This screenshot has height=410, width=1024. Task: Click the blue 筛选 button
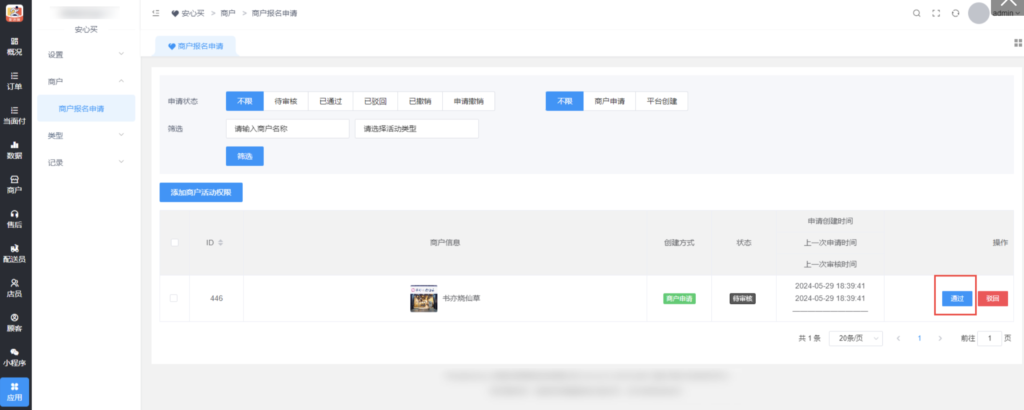pyautogui.click(x=245, y=156)
